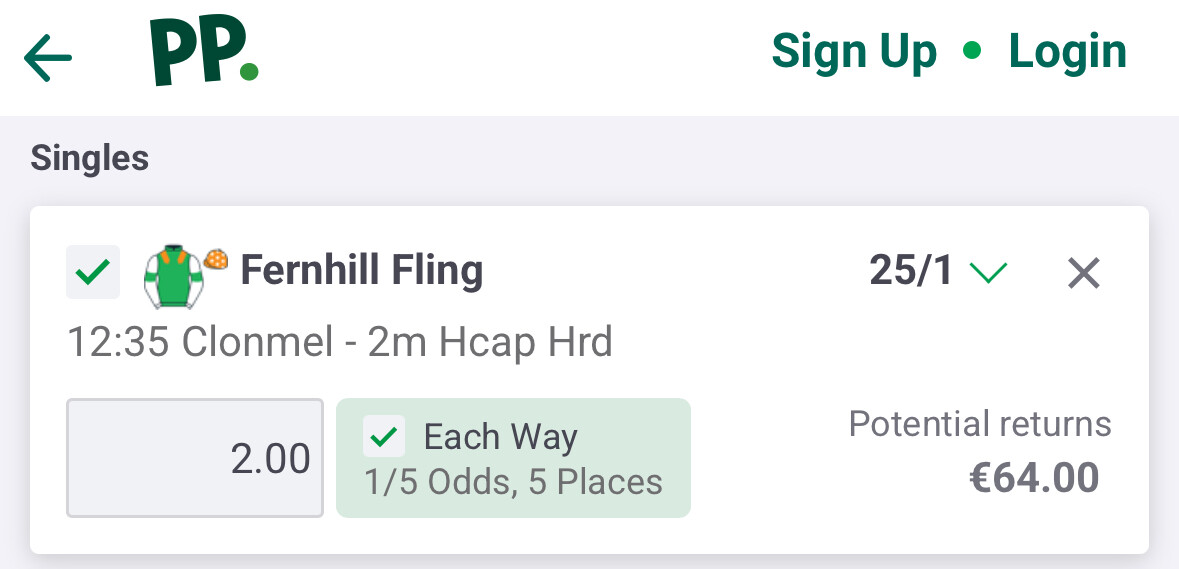This screenshot has height=569, width=1179.
Task: Go back using the left arrow
Action: [x=48, y=57]
